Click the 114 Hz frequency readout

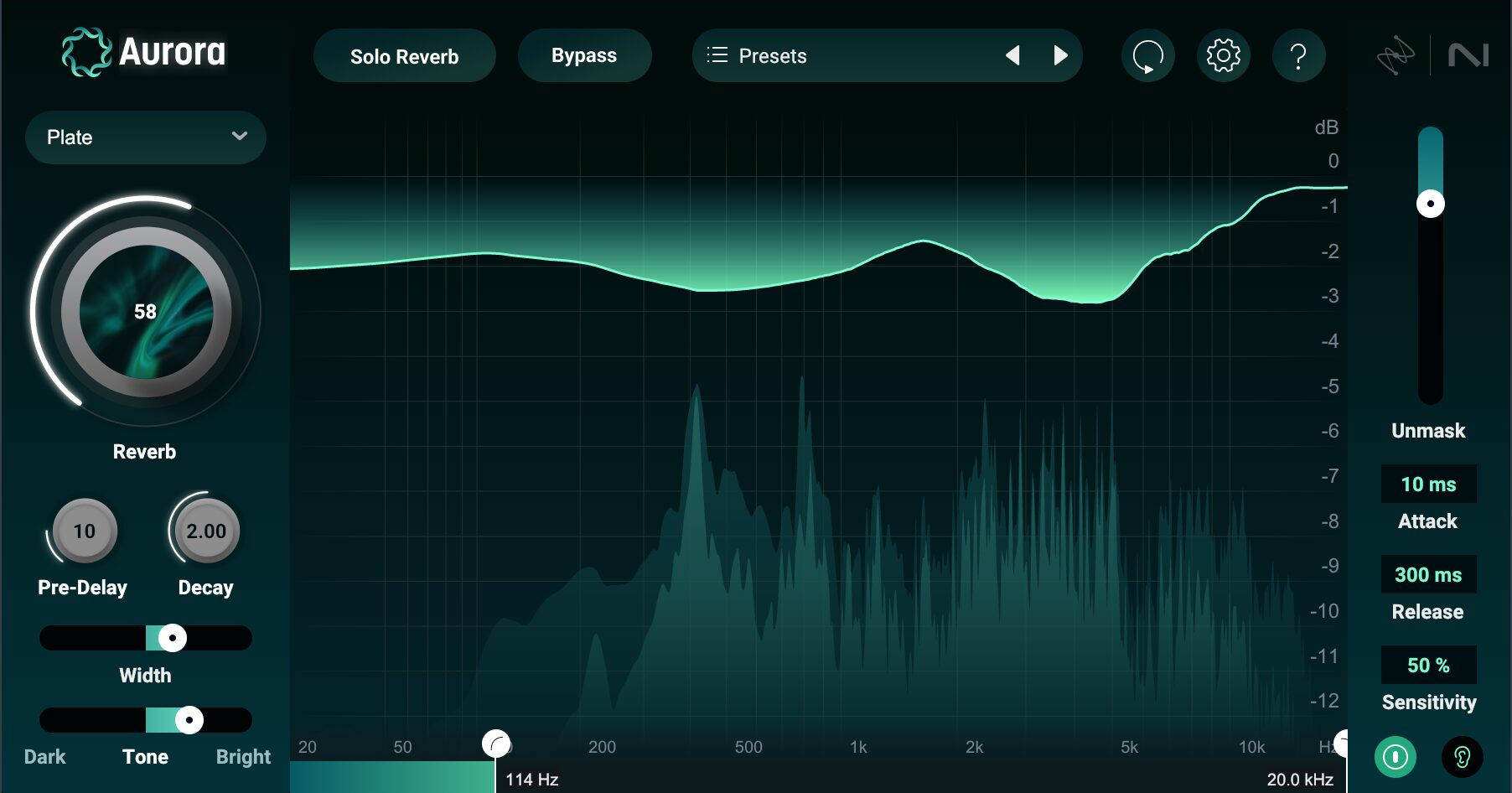(x=531, y=780)
